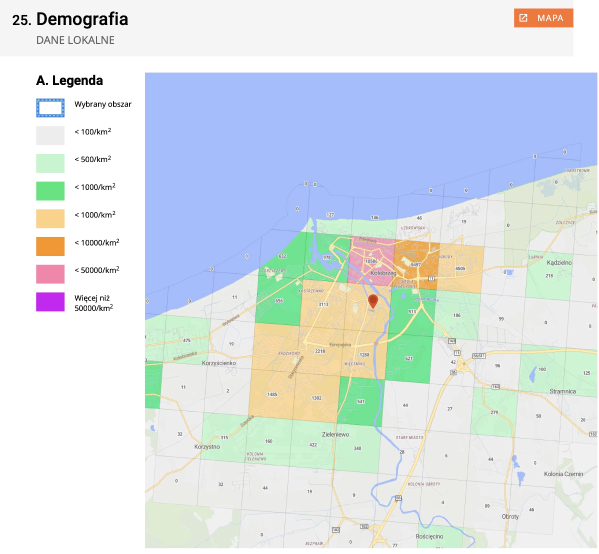Click the 'Obroty' label on the map
The width and height of the screenshot is (599, 554).
point(510,517)
